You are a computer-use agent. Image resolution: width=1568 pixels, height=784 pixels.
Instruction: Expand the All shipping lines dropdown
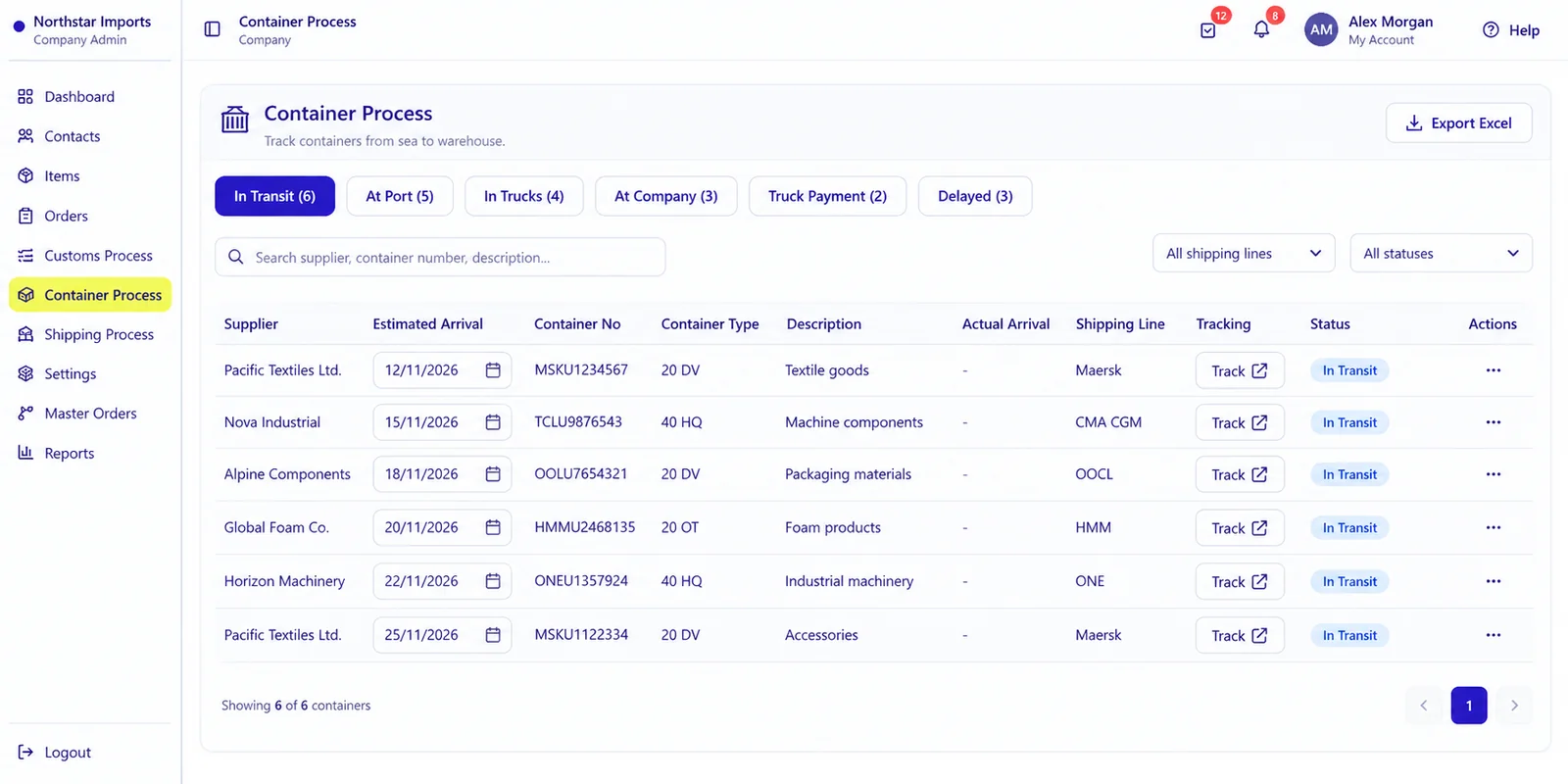click(1244, 254)
